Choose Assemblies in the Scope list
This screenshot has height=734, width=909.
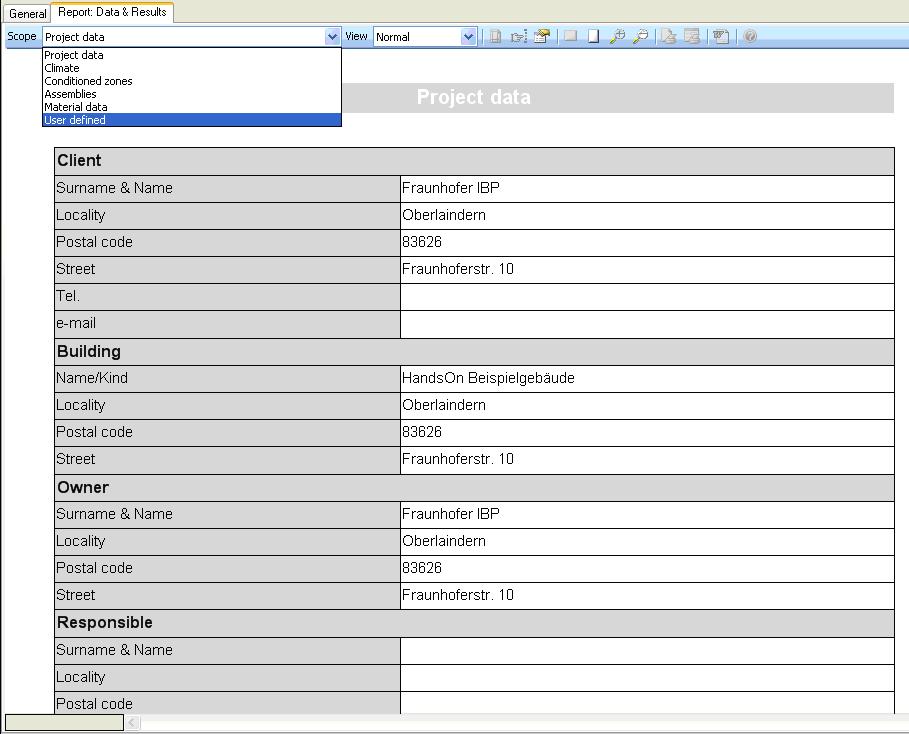pos(192,94)
